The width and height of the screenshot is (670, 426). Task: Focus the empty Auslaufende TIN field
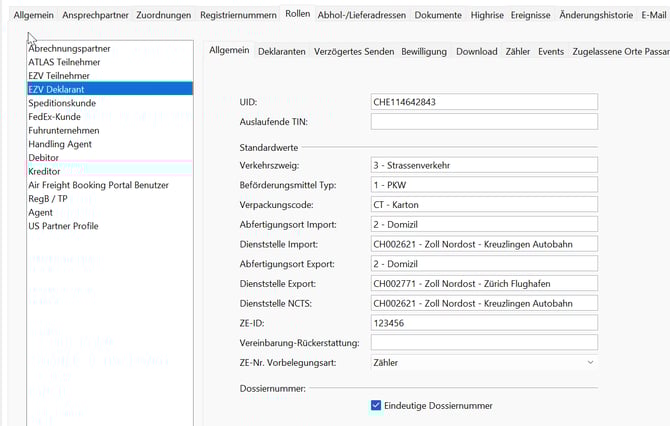coord(484,122)
